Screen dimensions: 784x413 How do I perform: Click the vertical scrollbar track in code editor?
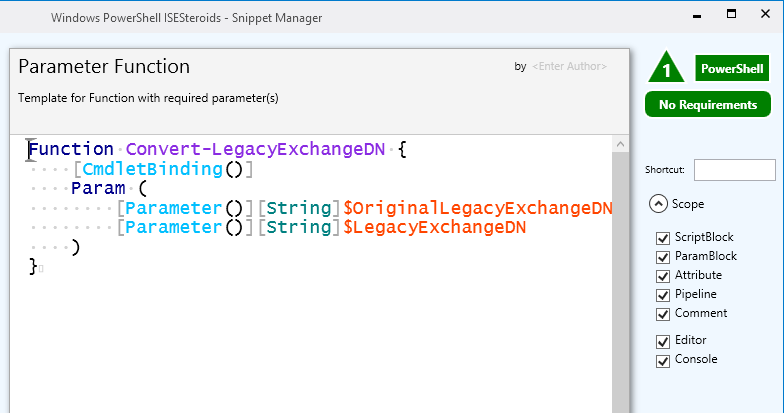[620, 282]
